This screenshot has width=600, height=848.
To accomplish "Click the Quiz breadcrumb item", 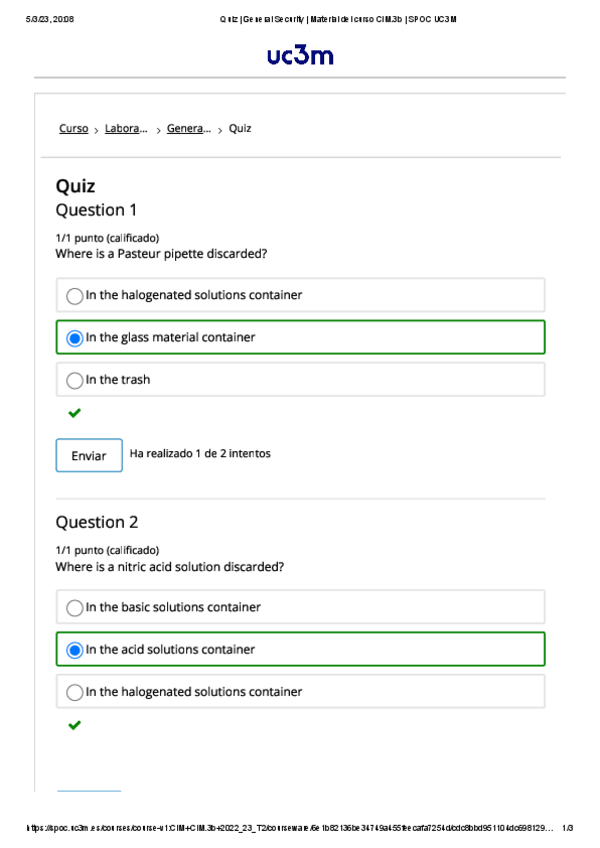I will (x=240, y=129).
